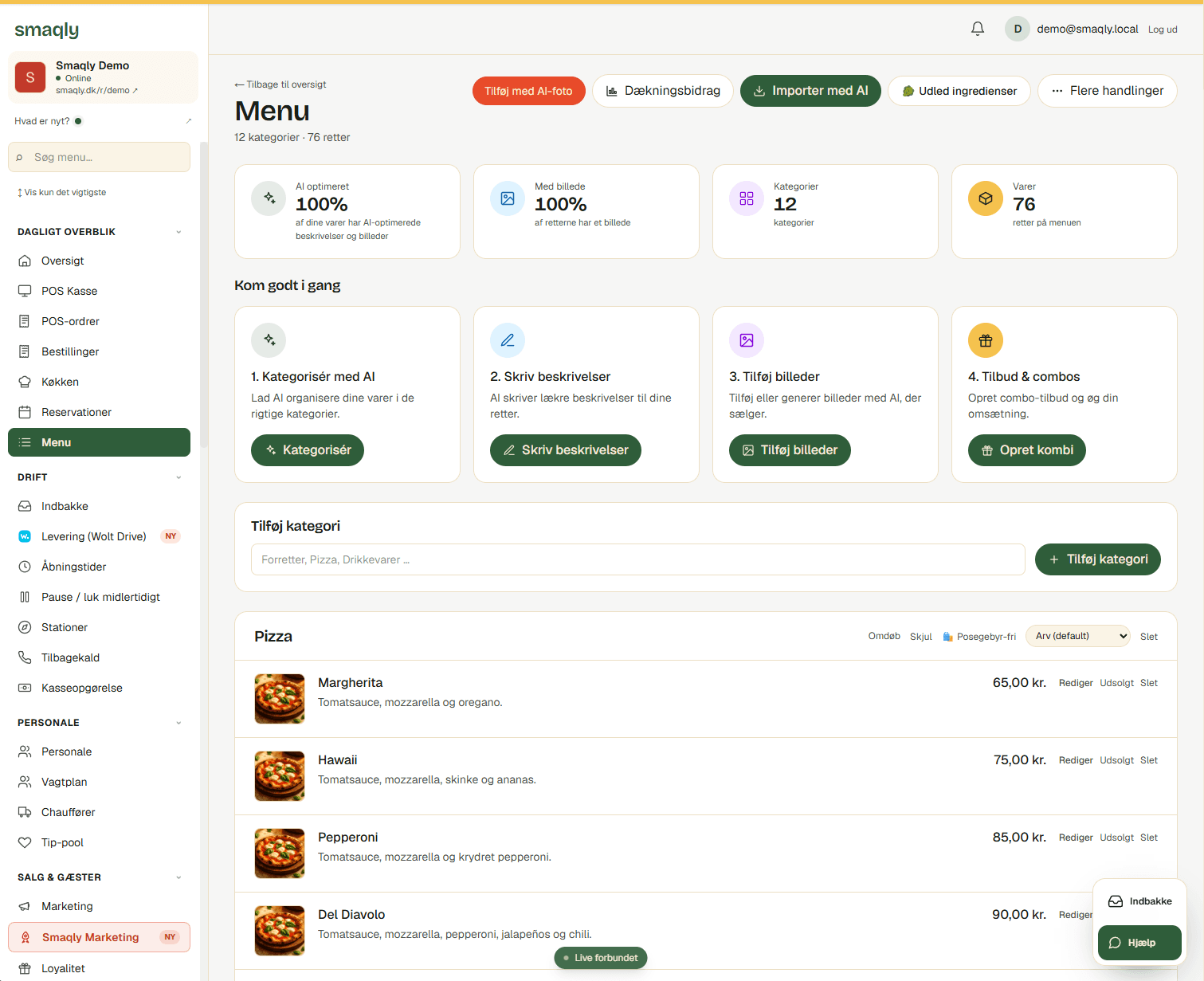Screen dimensions: 1204x981
Task: Mark Margherita as Udsolgt
Action: pyautogui.click(x=1117, y=683)
